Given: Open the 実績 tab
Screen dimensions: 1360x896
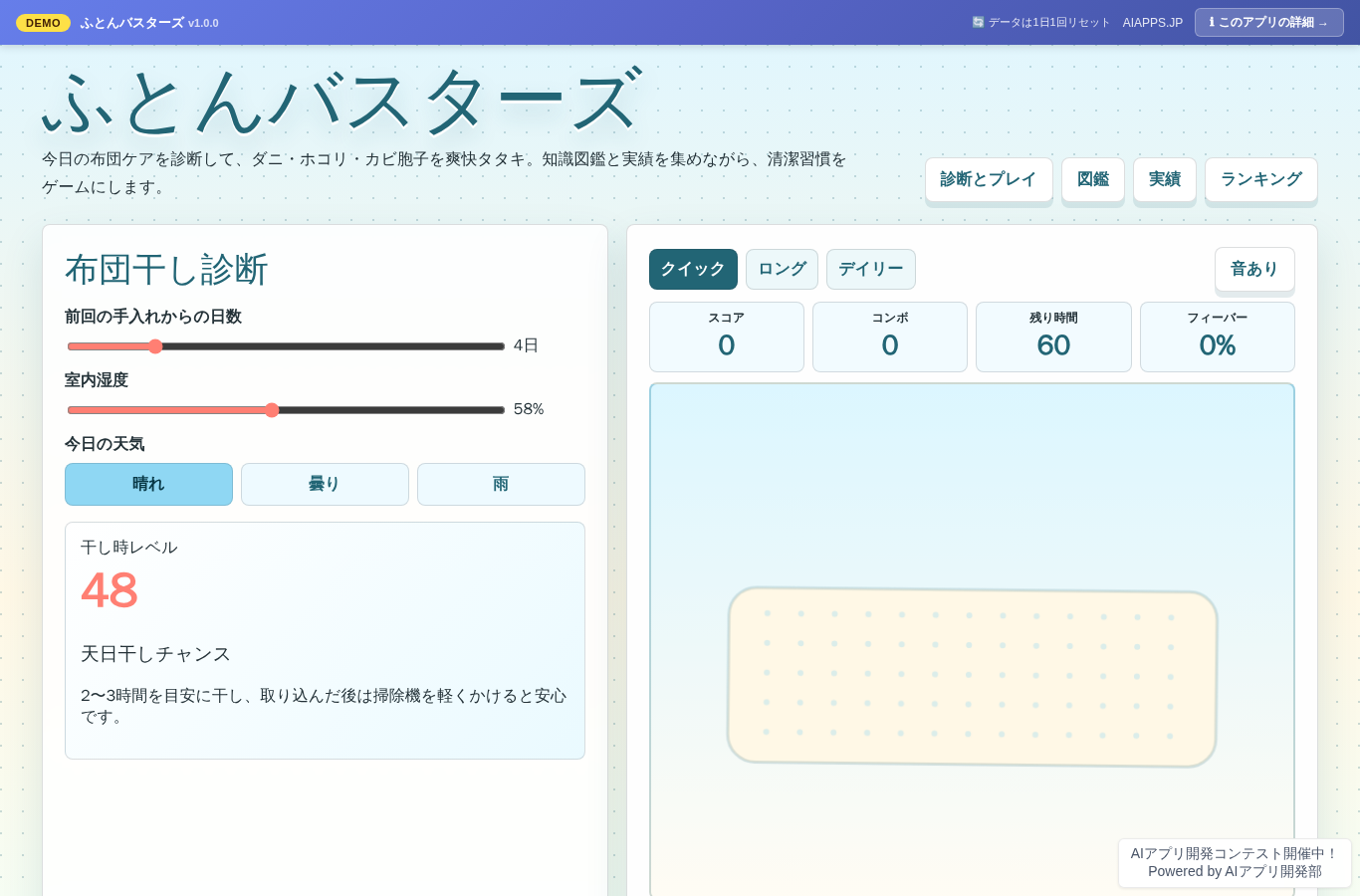Looking at the screenshot, I should tap(1165, 179).
